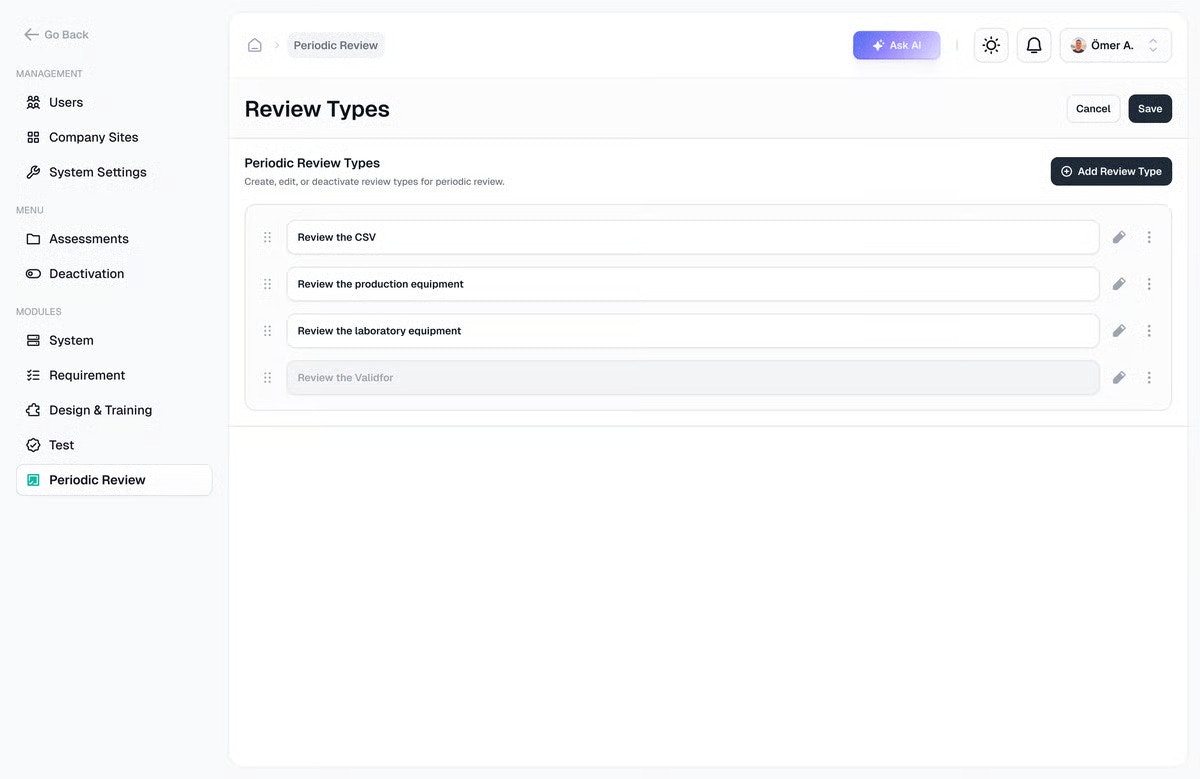Open options menu for Review the Validfor
The height and width of the screenshot is (779, 1200).
click(1149, 377)
